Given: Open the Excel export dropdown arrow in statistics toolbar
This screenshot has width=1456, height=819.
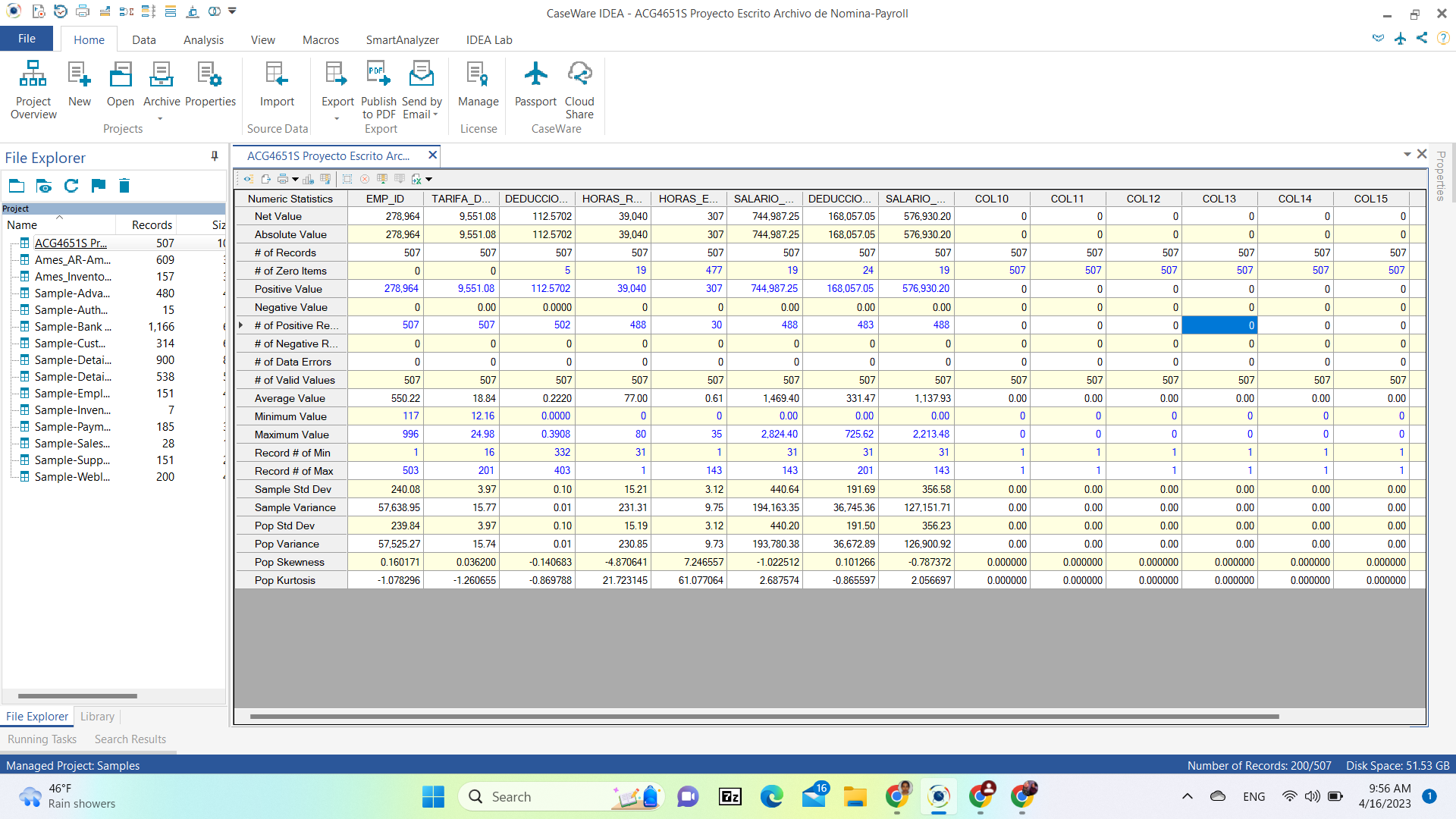Looking at the screenshot, I should (429, 180).
